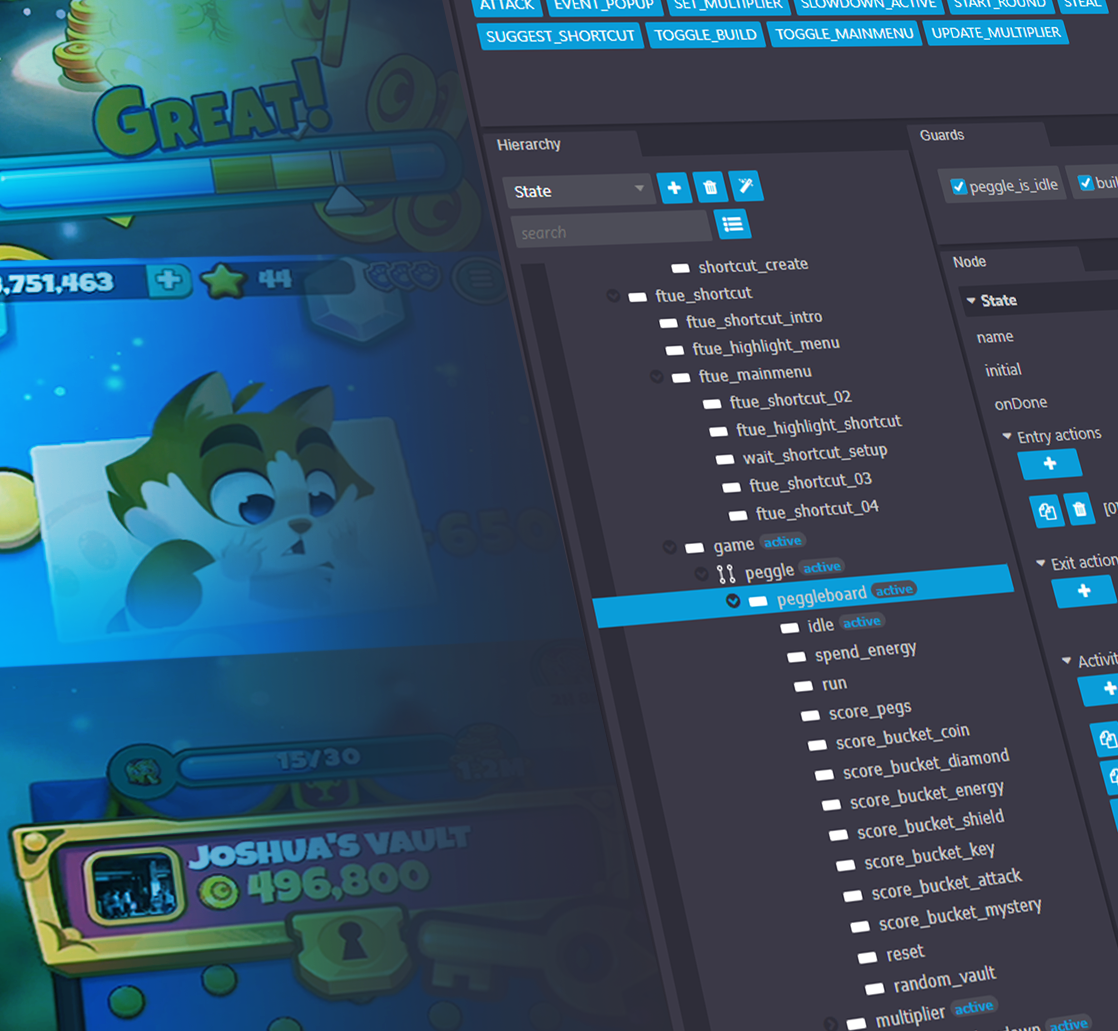
Task: Copy the first entry action
Action: [1047, 511]
